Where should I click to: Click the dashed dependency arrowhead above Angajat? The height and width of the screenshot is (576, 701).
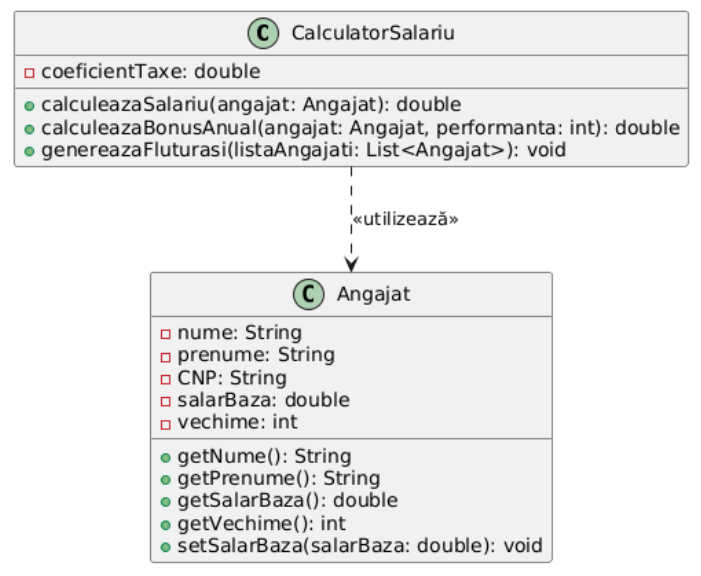tap(351, 264)
